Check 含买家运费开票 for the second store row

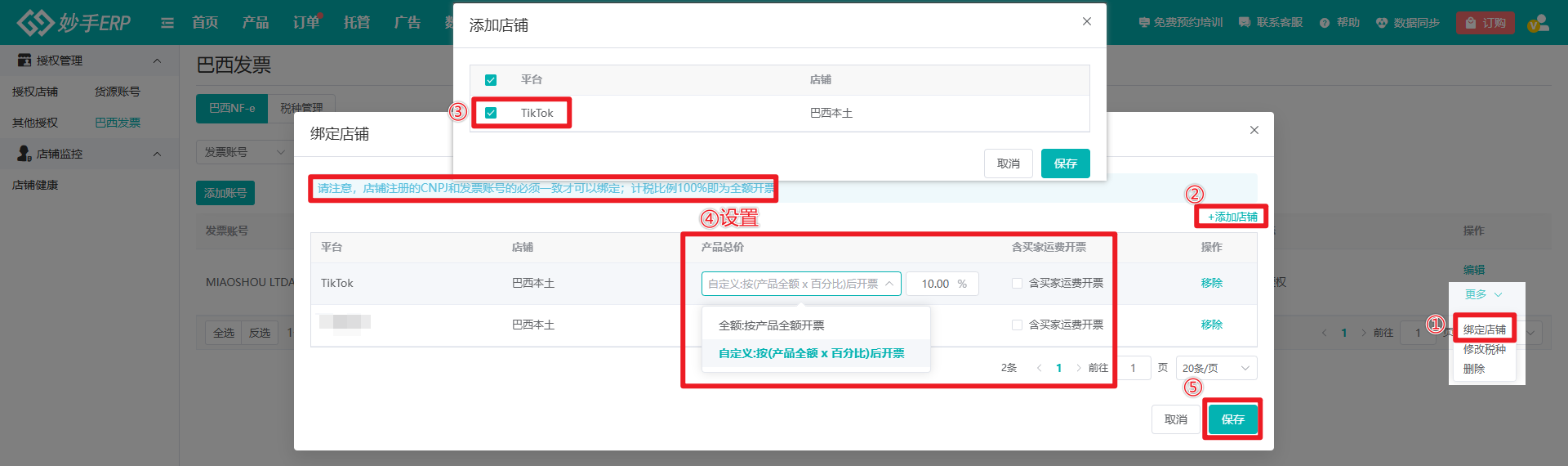pos(1017,325)
